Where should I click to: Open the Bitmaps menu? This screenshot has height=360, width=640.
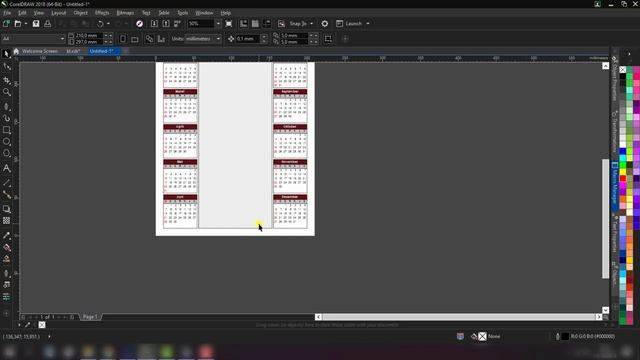click(x=125, y=13)
